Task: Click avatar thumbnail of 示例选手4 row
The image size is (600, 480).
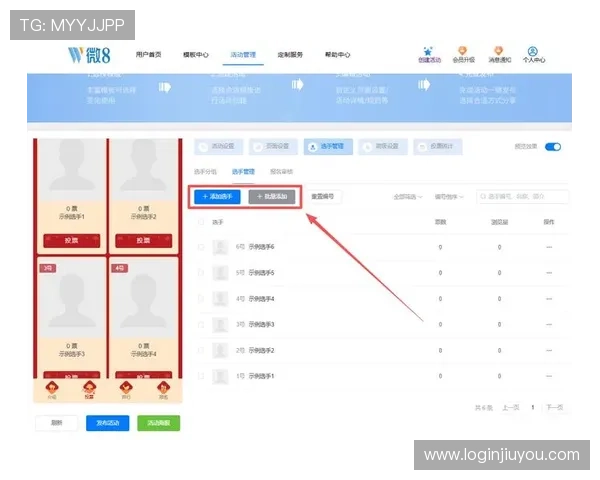Action: (x=220, y=299)
